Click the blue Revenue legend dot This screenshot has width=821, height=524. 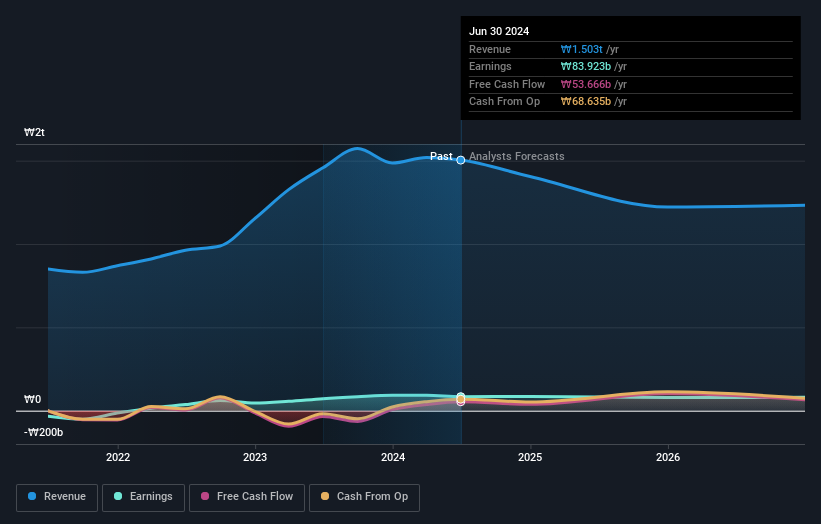pos(32,496)
